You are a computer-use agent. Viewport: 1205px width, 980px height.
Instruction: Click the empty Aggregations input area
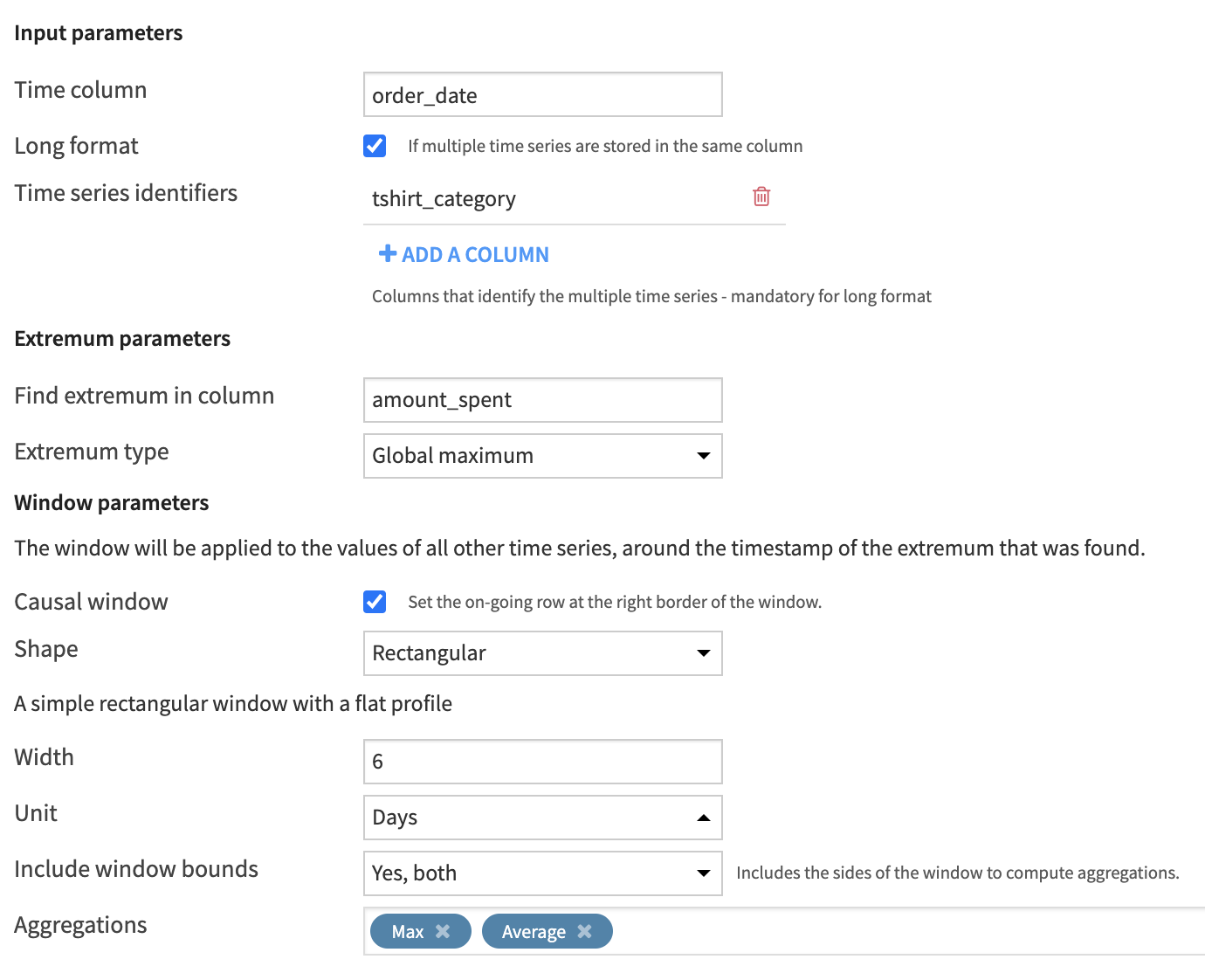point(873,931)
